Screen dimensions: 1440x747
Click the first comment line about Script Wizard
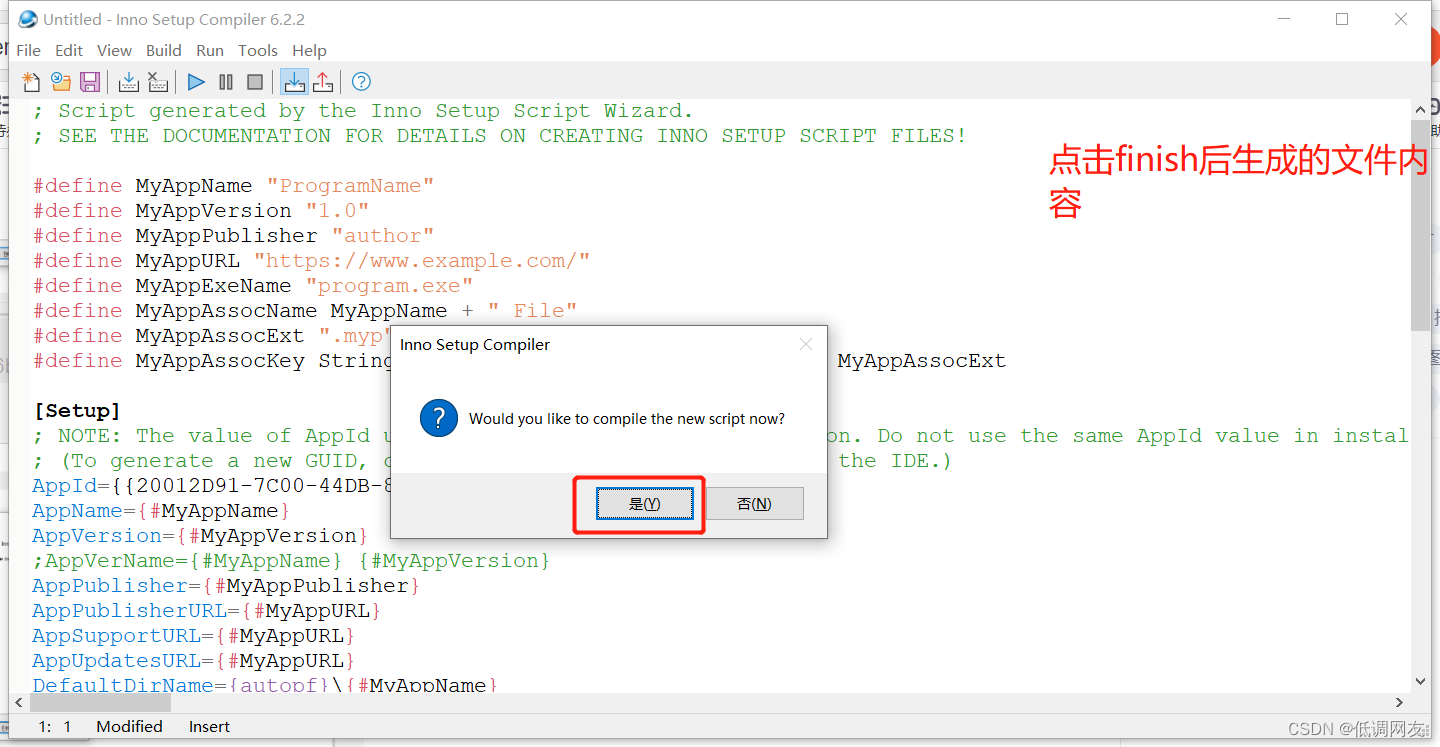[362, 111]
